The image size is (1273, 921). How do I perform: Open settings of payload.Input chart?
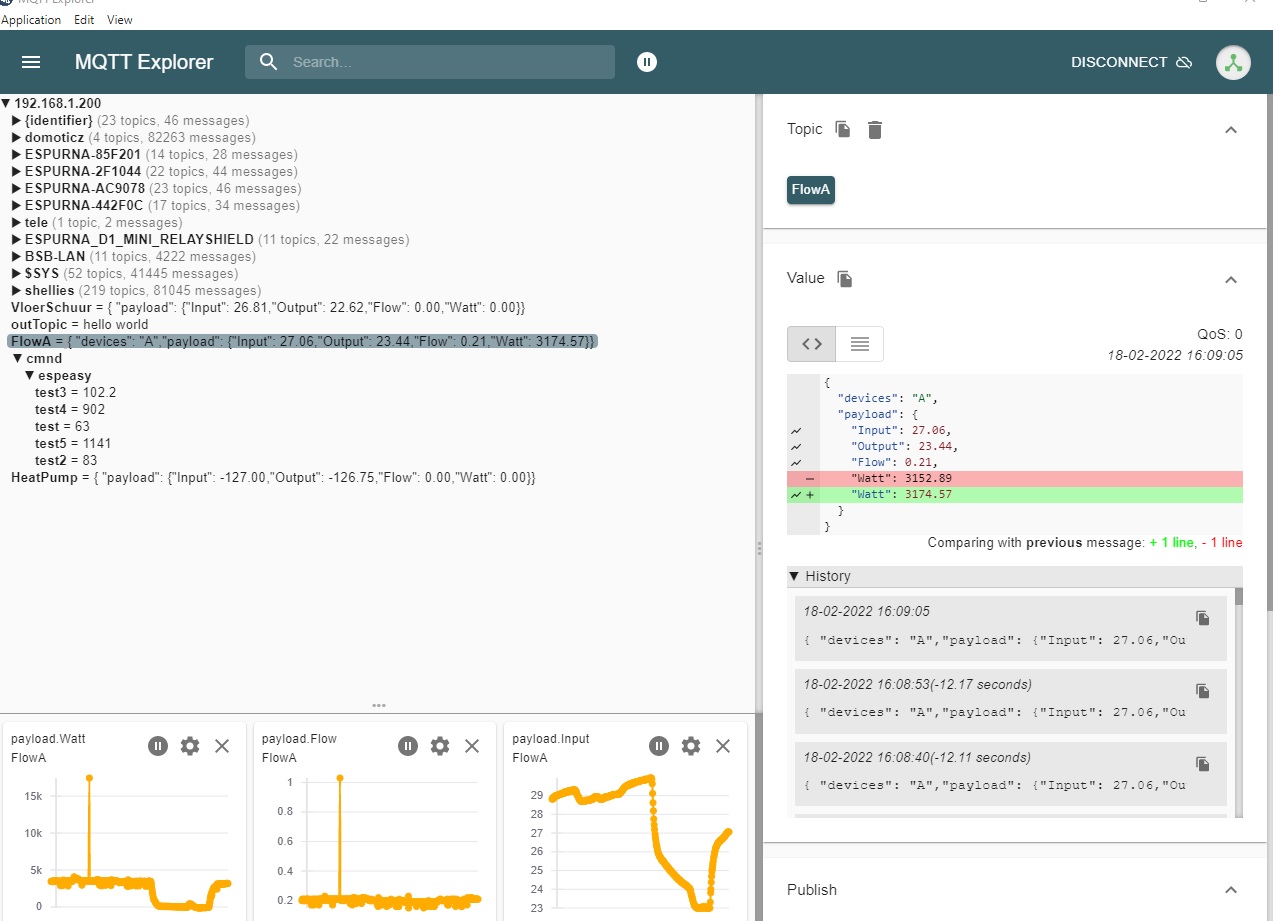(691, 746)
